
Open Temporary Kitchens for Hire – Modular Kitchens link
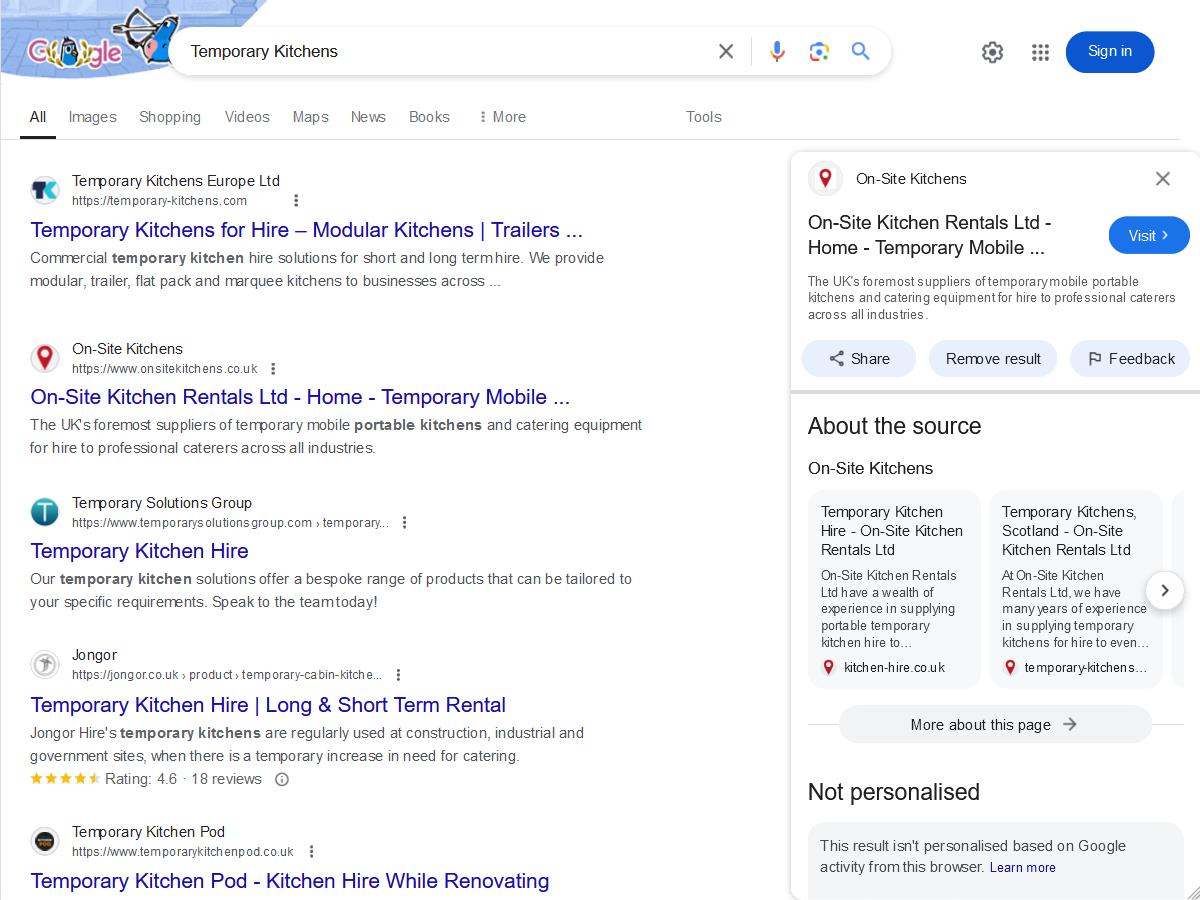pyautogui.click(x=306, y=230)
